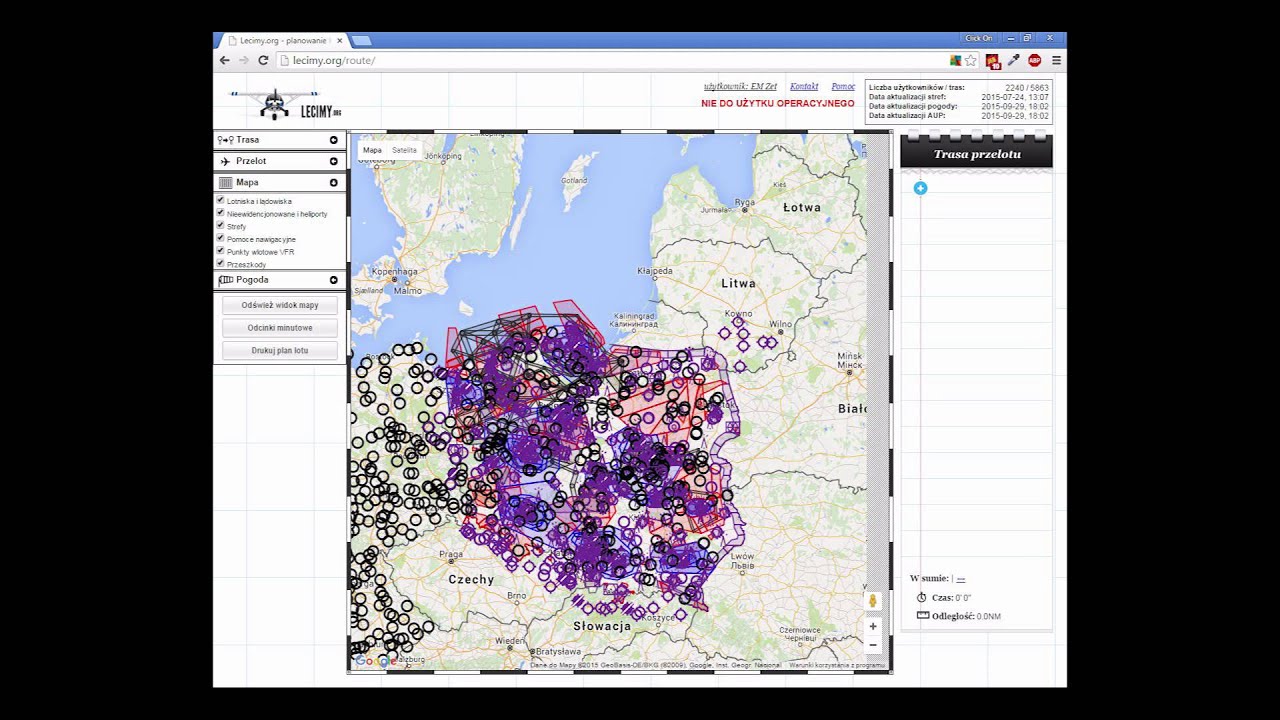This screenshot has height=720, width=1280.
Task: Toggle the Przeszkody checkbox
Action: coord(220,264)
